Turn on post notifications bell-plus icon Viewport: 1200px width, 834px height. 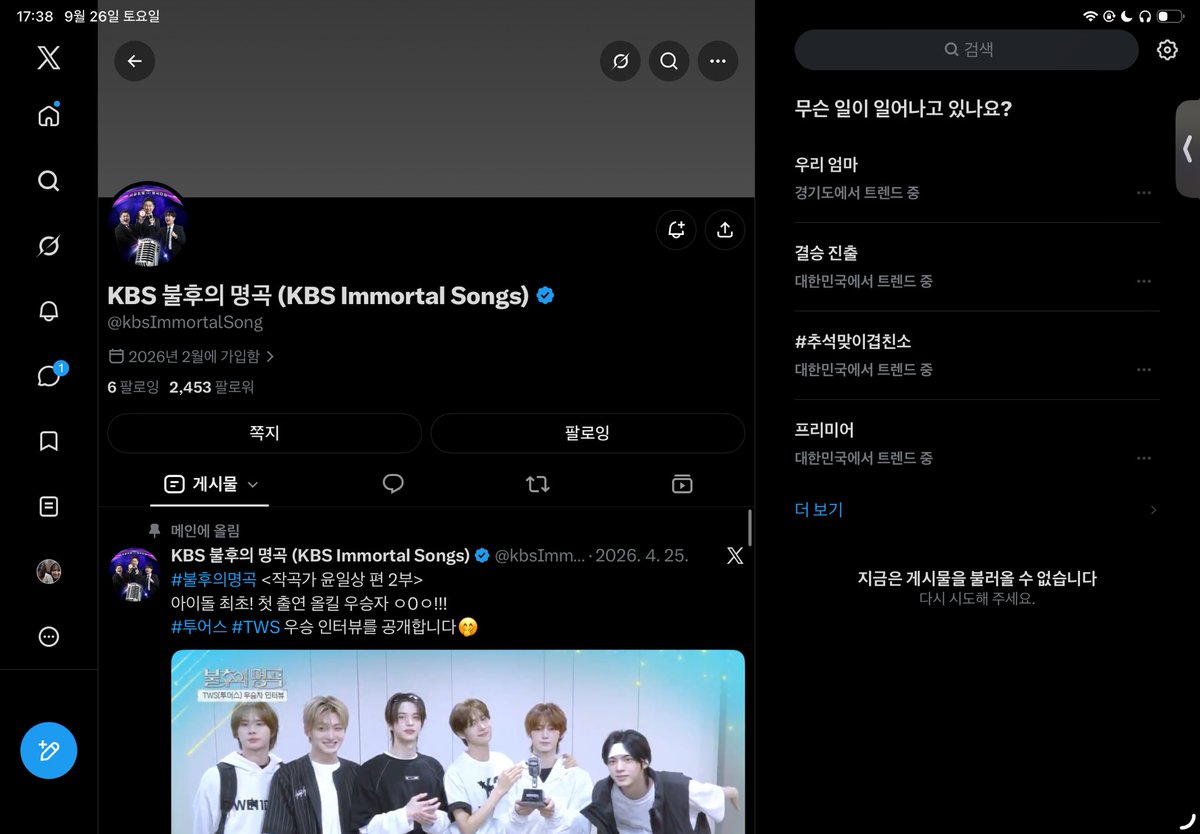pyautogui.click(x=676, y=229)
